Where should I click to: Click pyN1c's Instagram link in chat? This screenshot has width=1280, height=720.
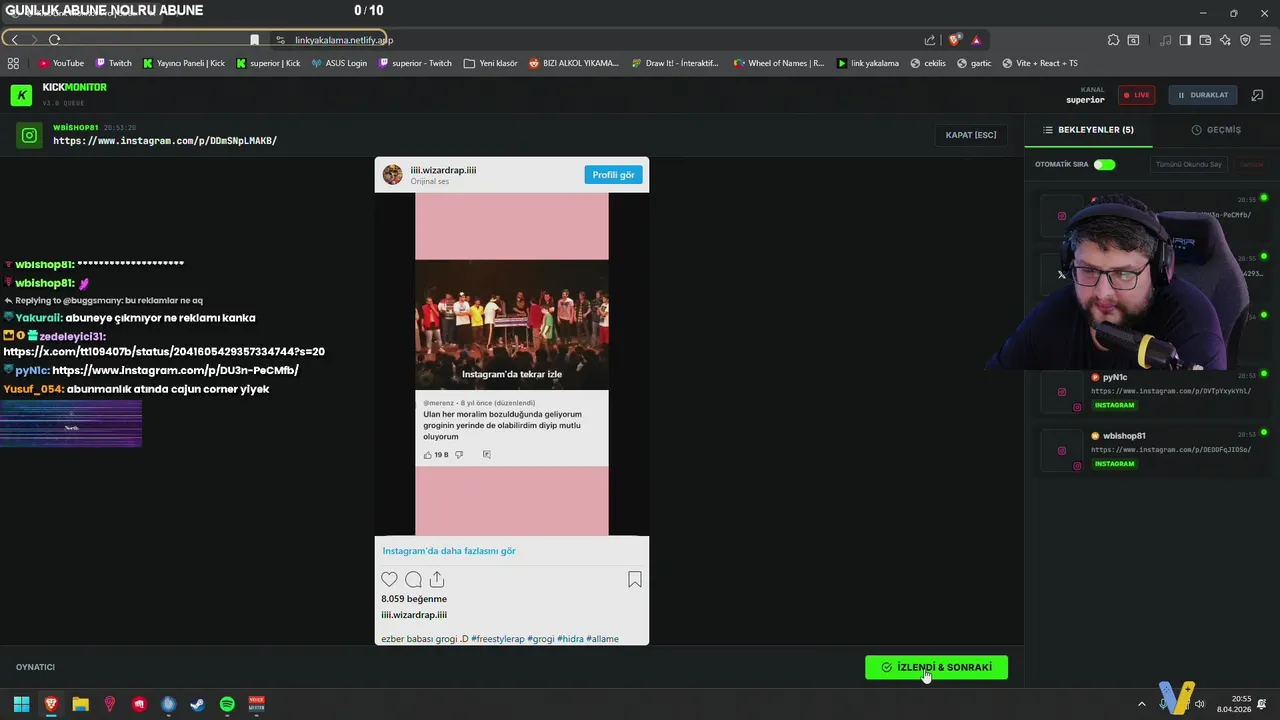pos(175,370)
